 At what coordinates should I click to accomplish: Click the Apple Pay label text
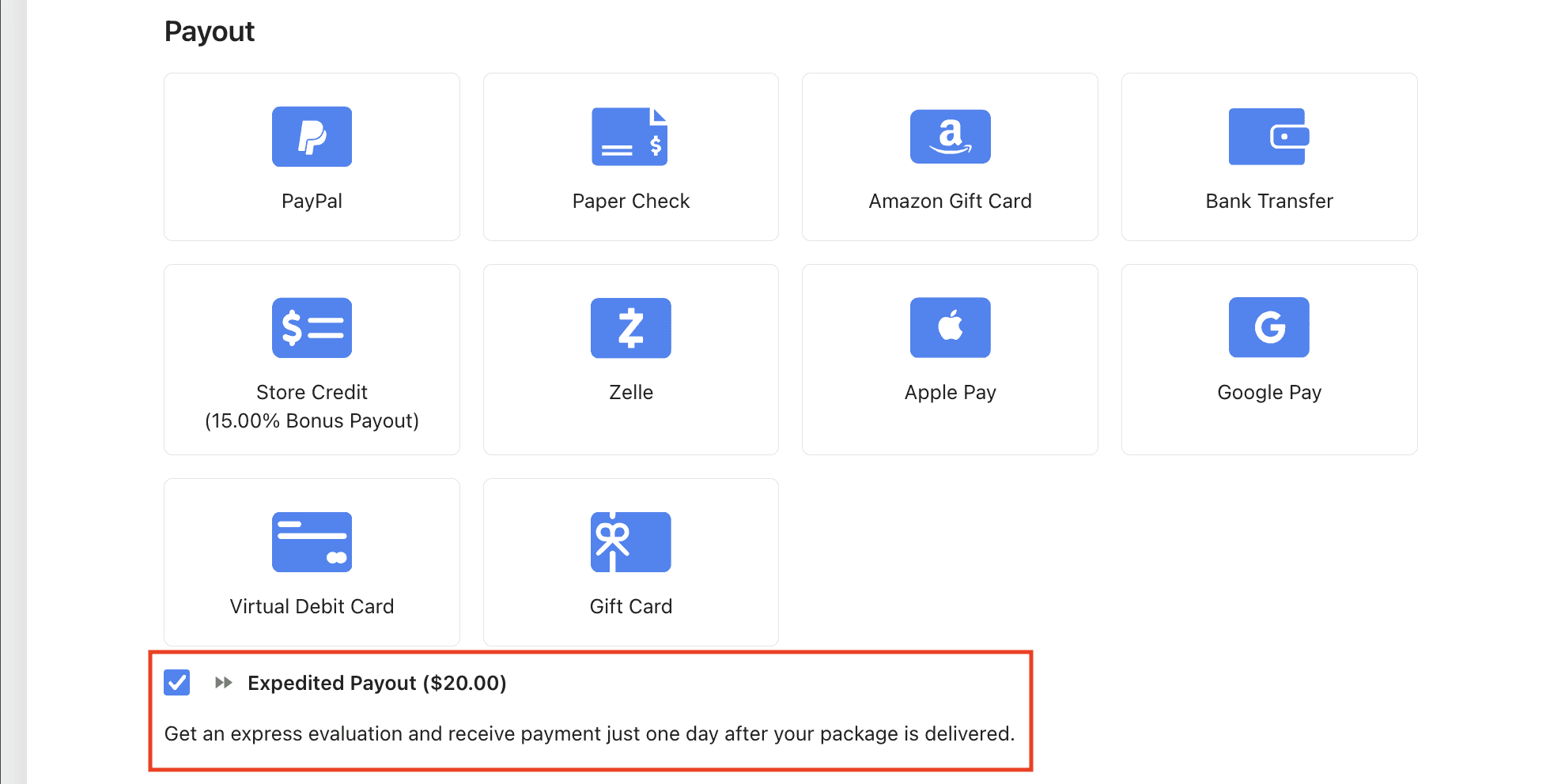tap(950, 393)
